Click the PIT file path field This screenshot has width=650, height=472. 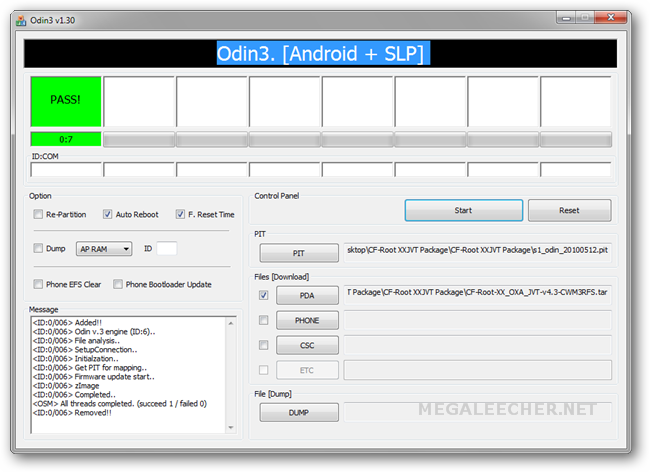coord(478,252)
